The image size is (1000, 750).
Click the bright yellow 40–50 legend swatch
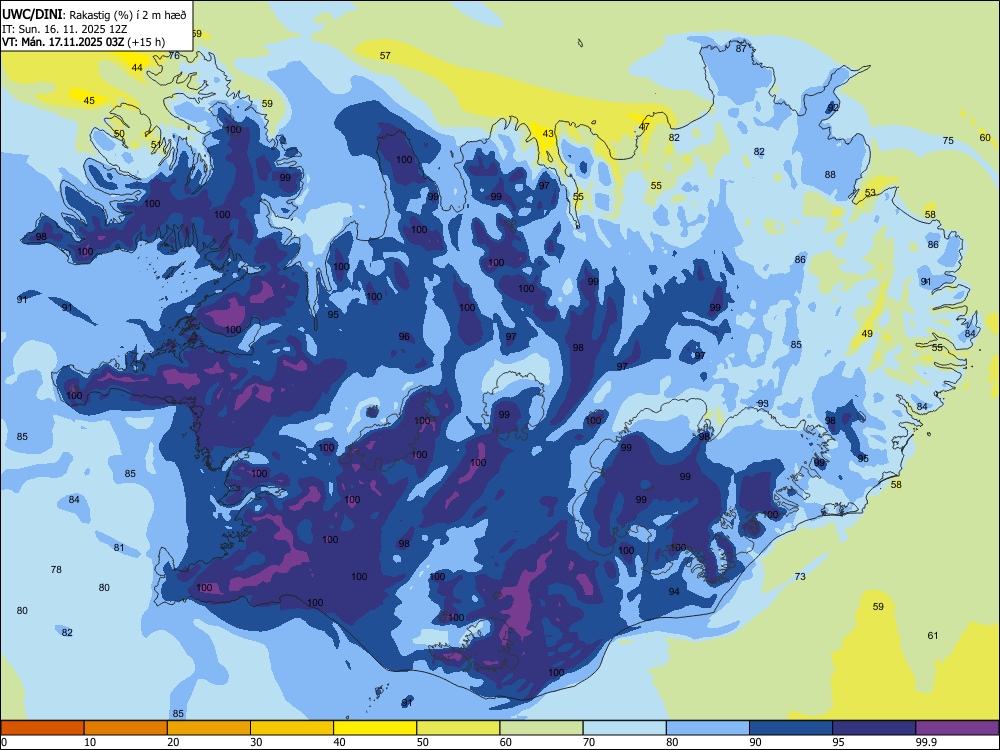tap(375, 728)
